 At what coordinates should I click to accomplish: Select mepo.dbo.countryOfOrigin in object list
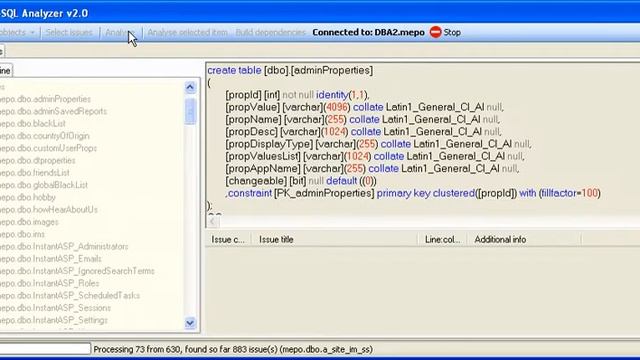click(x=44, y=136)
